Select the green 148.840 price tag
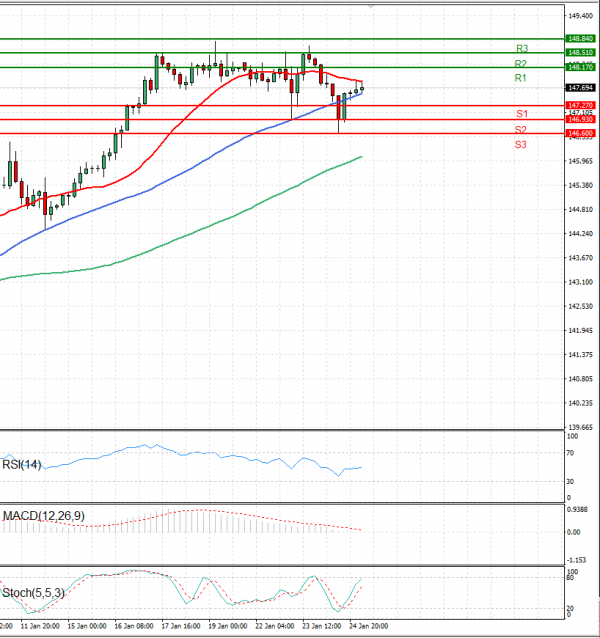600x638 pixels. (x=580, y=39)
